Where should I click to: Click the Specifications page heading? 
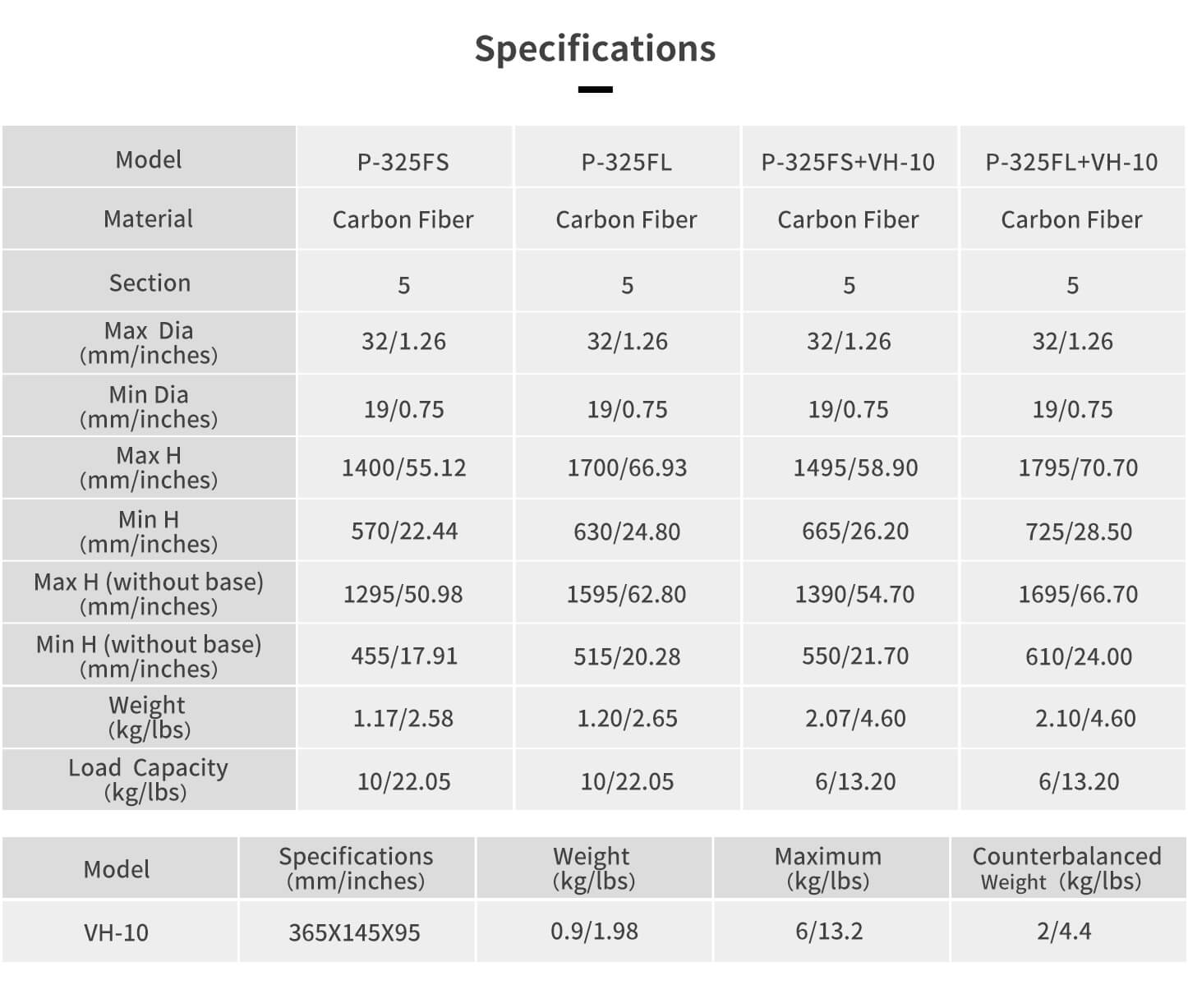click(x=595, y=48)
